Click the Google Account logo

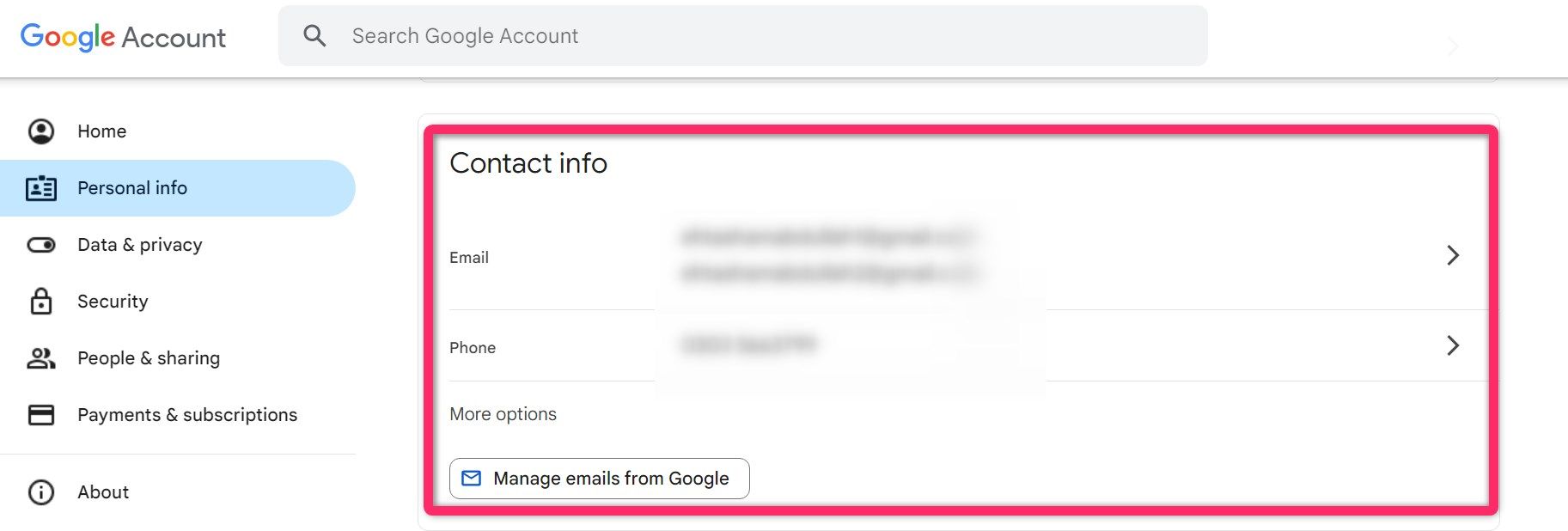point(123,37)
